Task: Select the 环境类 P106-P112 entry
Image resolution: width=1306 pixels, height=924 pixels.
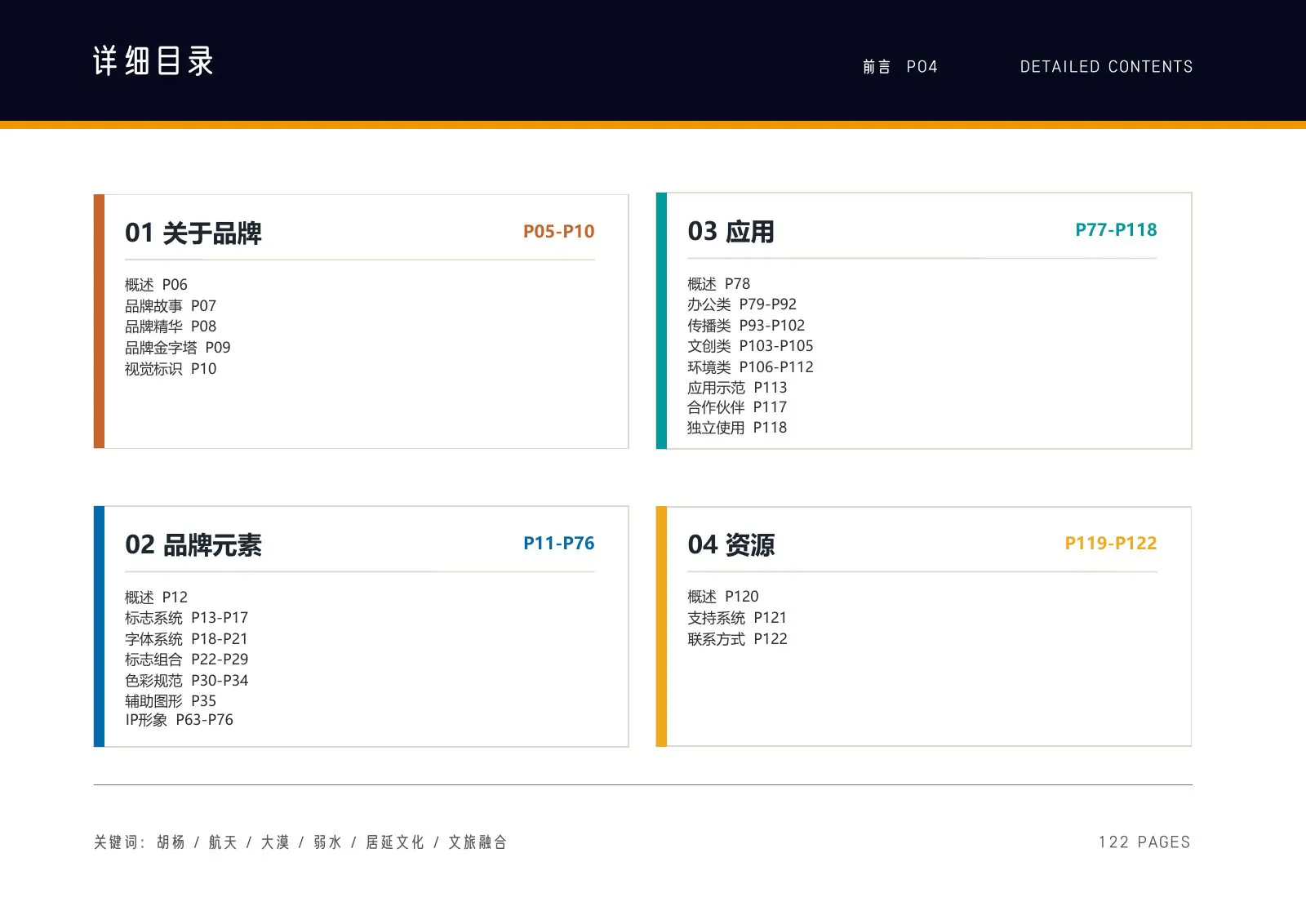Action: tap(750, 367)
